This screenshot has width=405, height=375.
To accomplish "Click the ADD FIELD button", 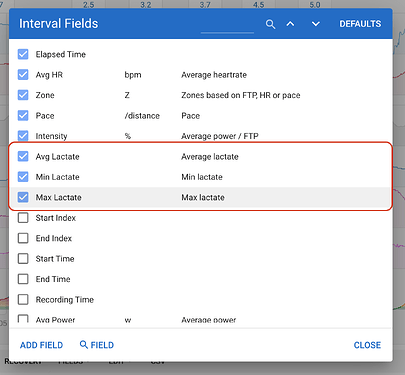I will [x=41, y=345].
